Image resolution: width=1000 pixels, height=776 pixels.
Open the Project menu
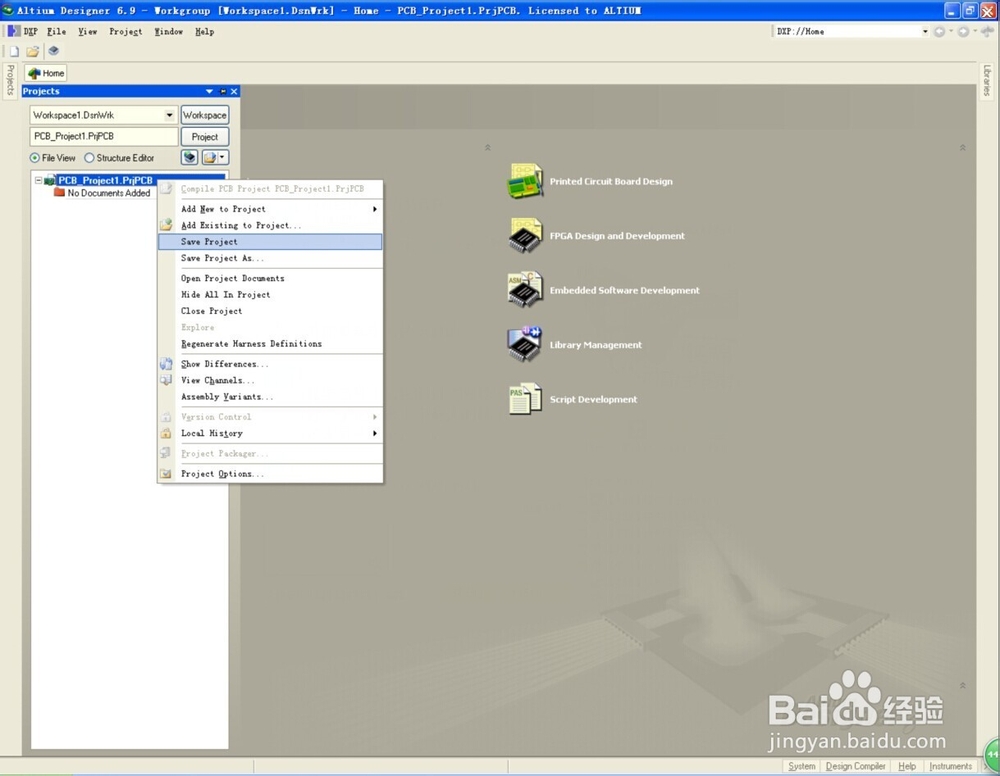126,31
